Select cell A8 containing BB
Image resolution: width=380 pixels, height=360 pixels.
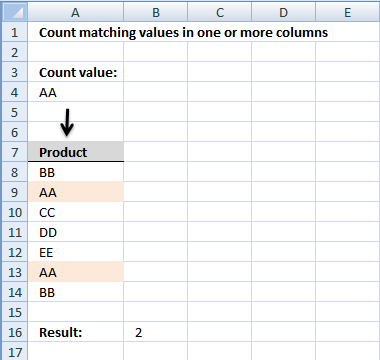[76, 172]
